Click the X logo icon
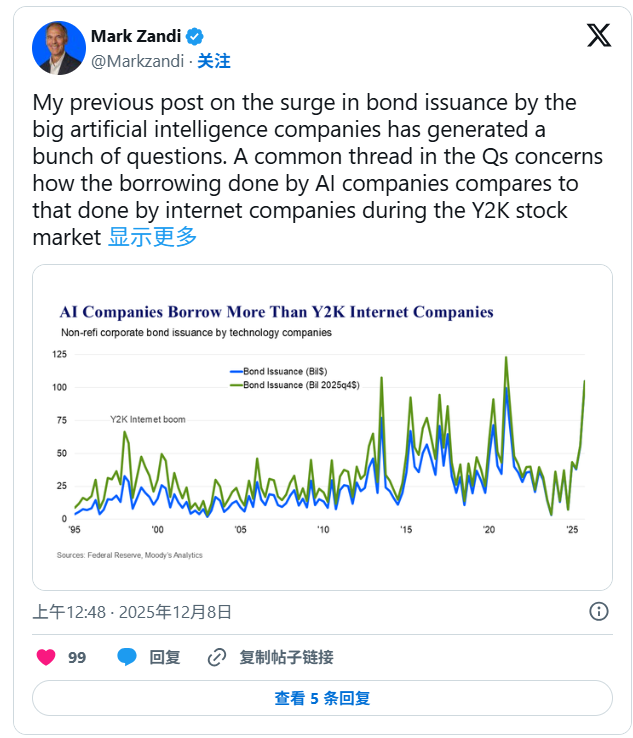This screenshot has width=633, height=738. click(x=598, y=36)
